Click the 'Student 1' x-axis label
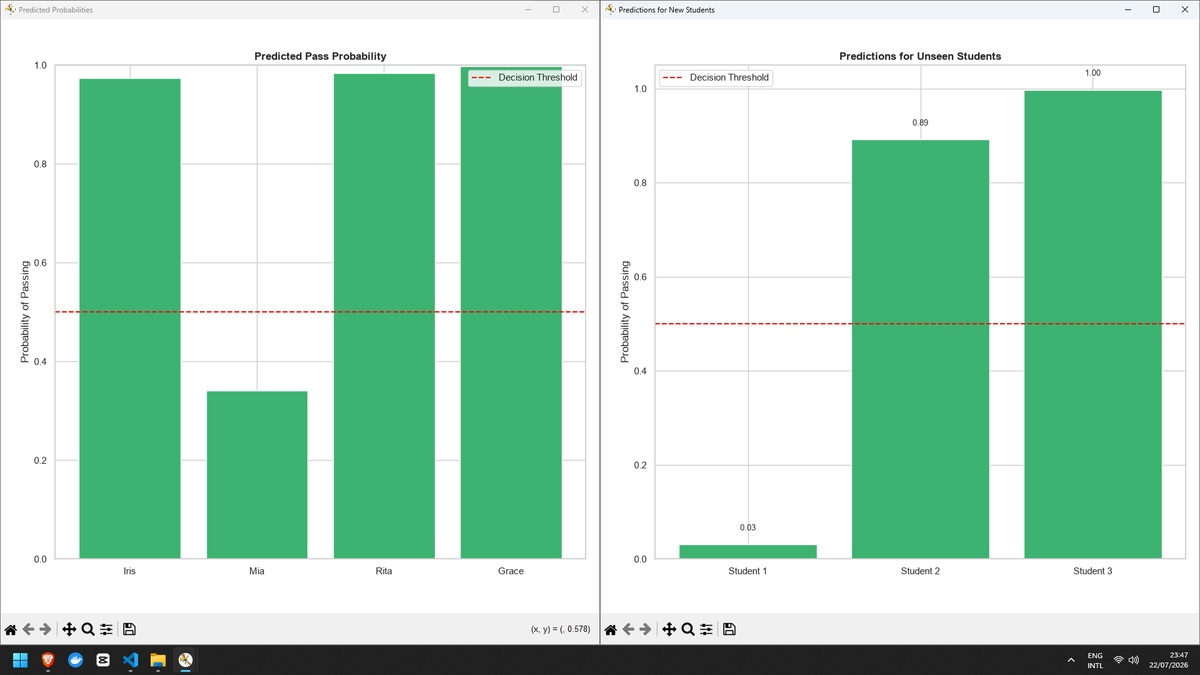Image resolution: width=1200 pixels, height=675 pixels. pos(748,571)
